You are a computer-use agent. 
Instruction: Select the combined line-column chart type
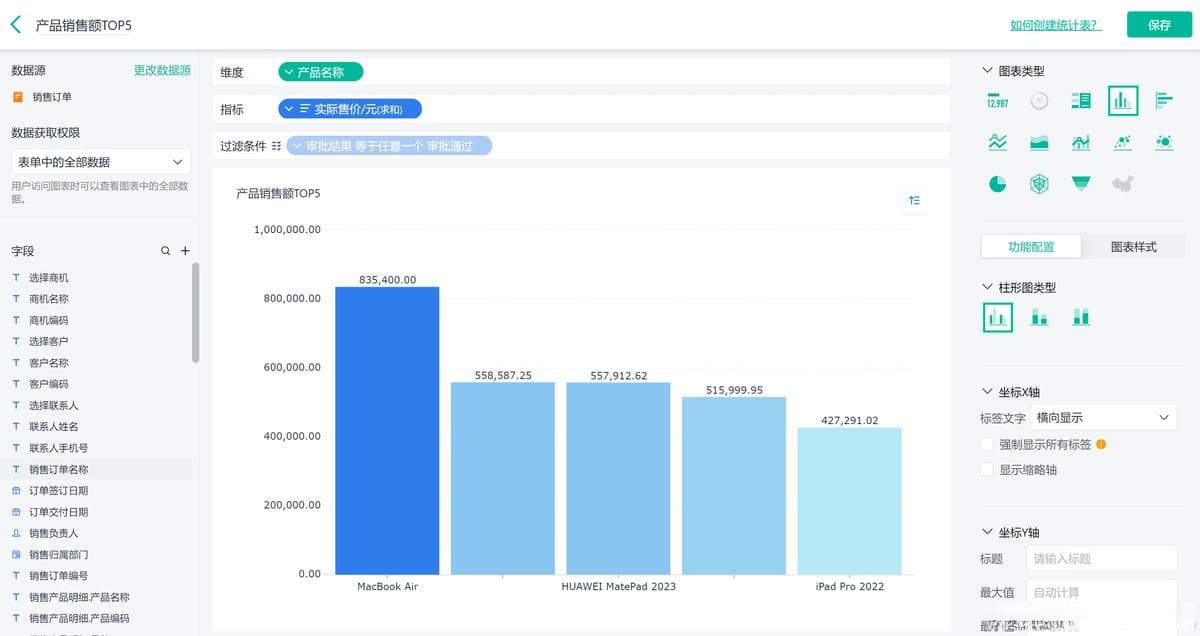pyautogui.click(x=1081, y=142)
